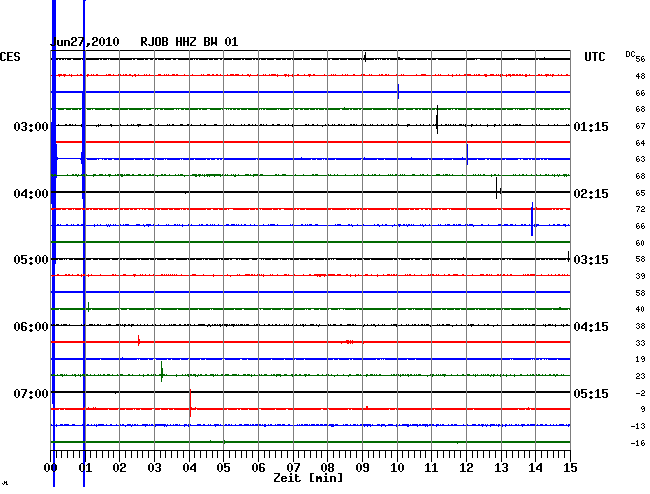The height and width of the screenshot is (494, 650).
Task: Click the date label Jun27,2010
Action: tap(85, 42)
